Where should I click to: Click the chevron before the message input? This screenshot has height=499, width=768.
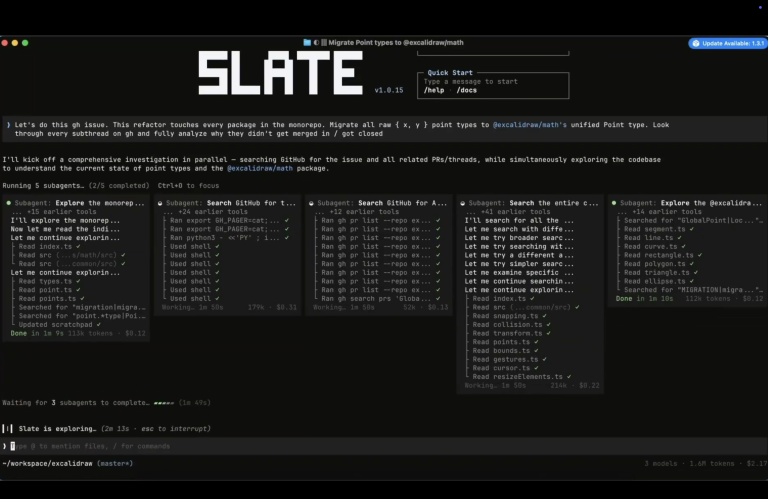coord(5,446)
